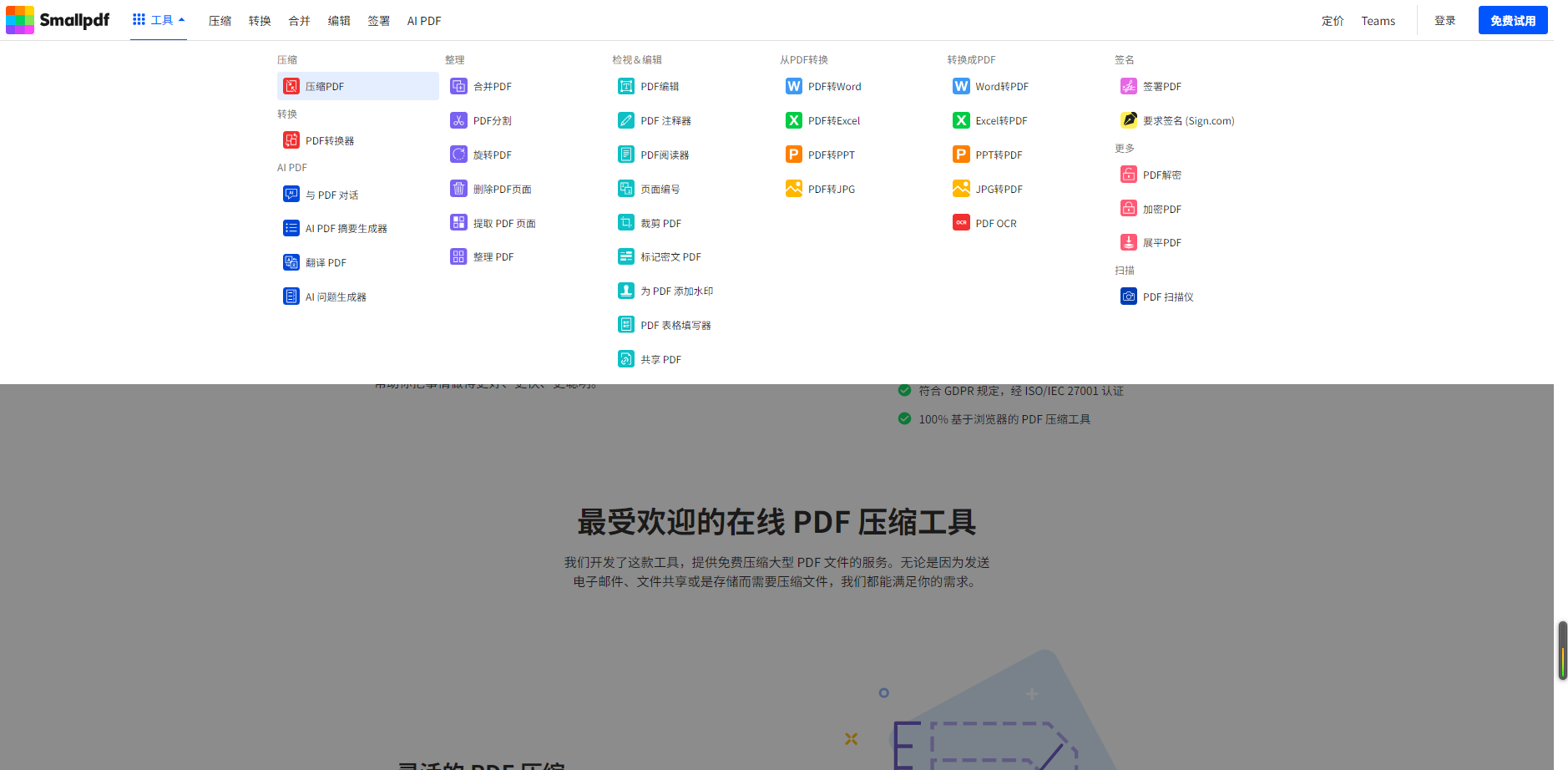Click the Smallpdf logo
1568x770 pixels.
click(x=58, y=20)
